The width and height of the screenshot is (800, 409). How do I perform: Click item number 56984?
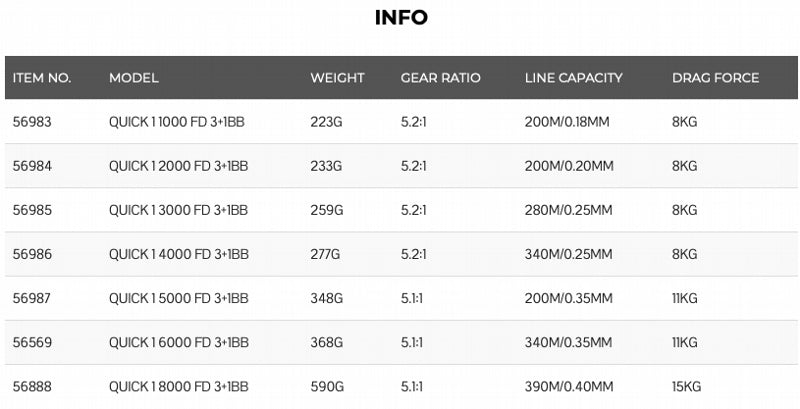(30, 166)
